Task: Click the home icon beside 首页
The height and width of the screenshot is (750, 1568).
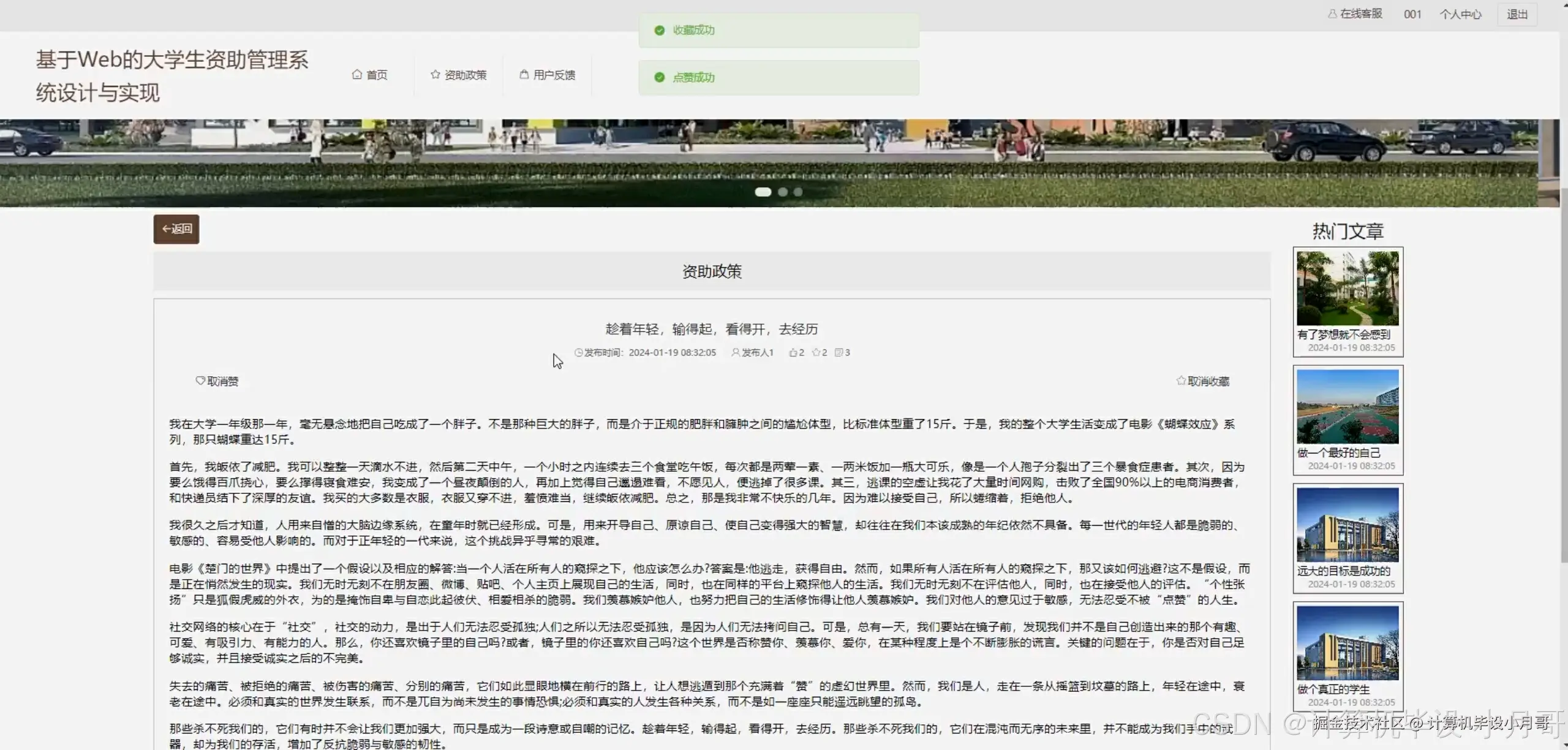Action: click(x=358, y=74)
